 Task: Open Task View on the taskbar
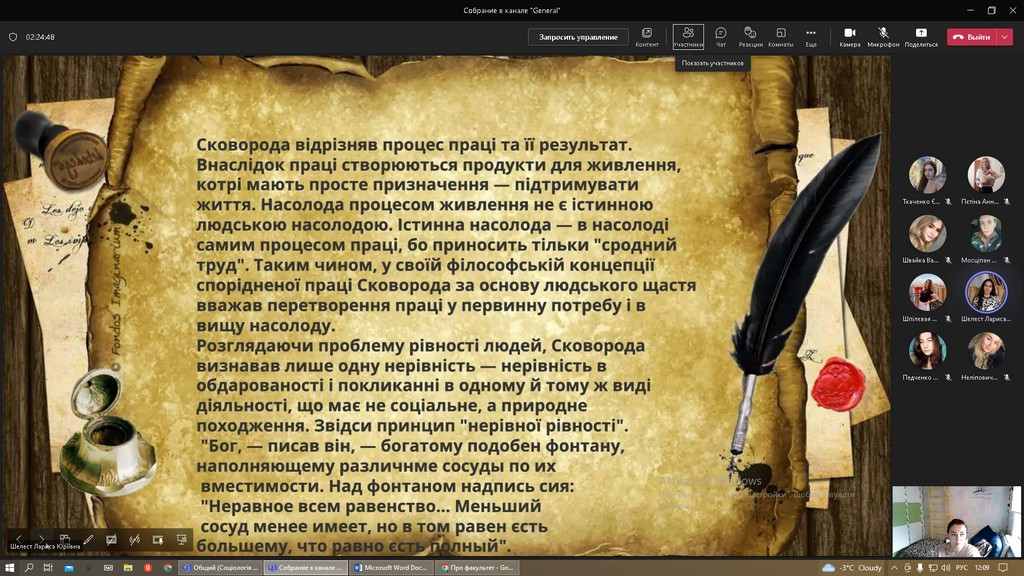point(48,568)
